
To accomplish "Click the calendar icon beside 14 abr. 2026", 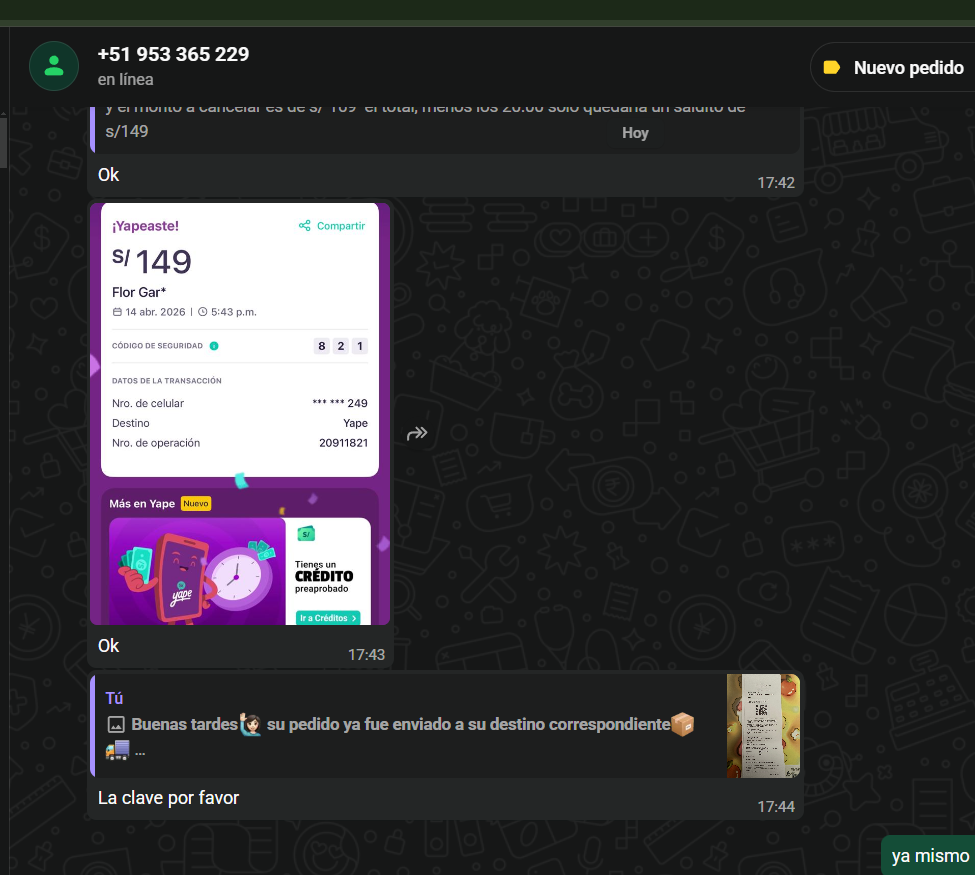I will click(x=117, y=312).
